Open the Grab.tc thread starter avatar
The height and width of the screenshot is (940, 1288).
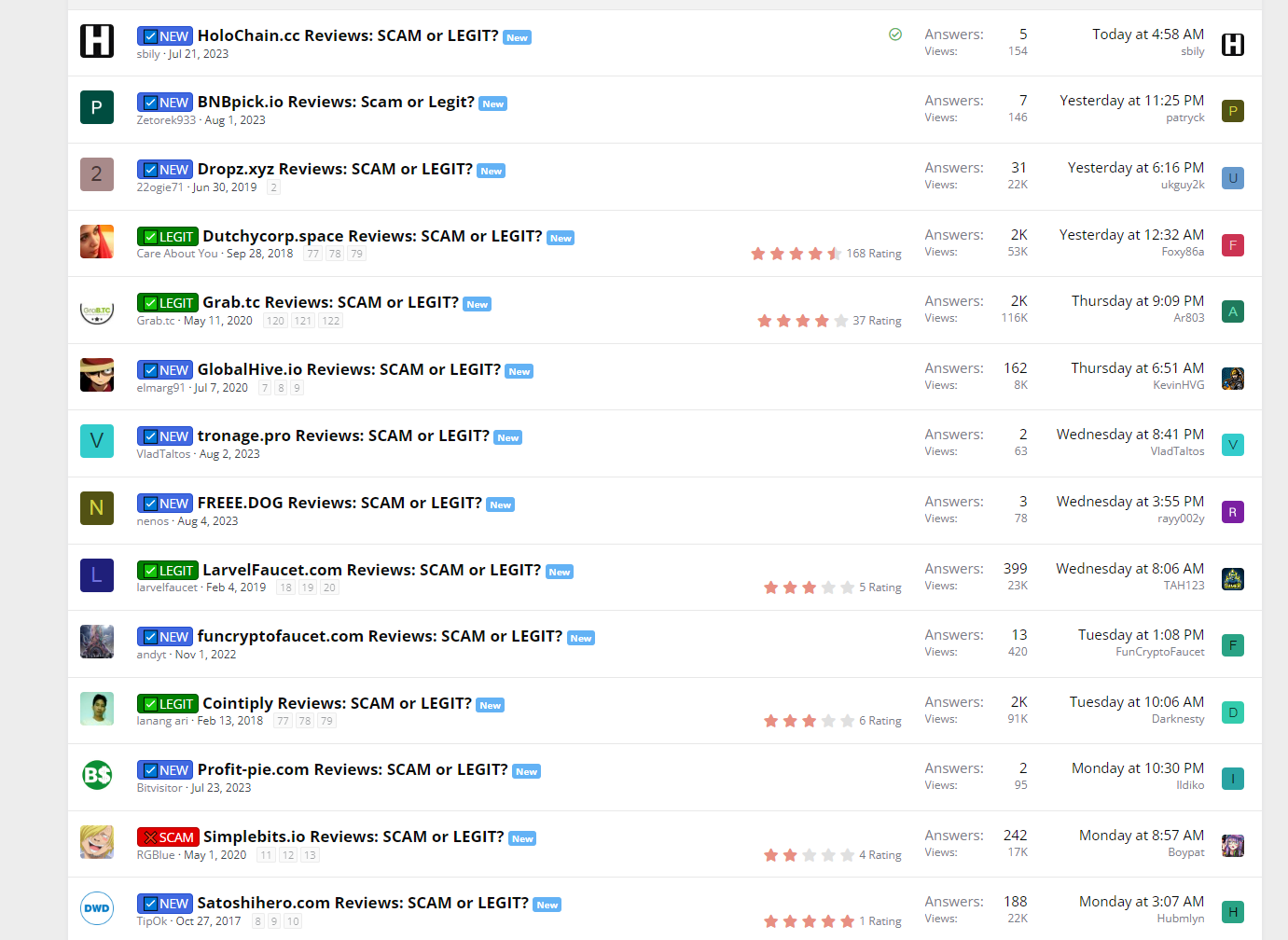coord(97,309)
